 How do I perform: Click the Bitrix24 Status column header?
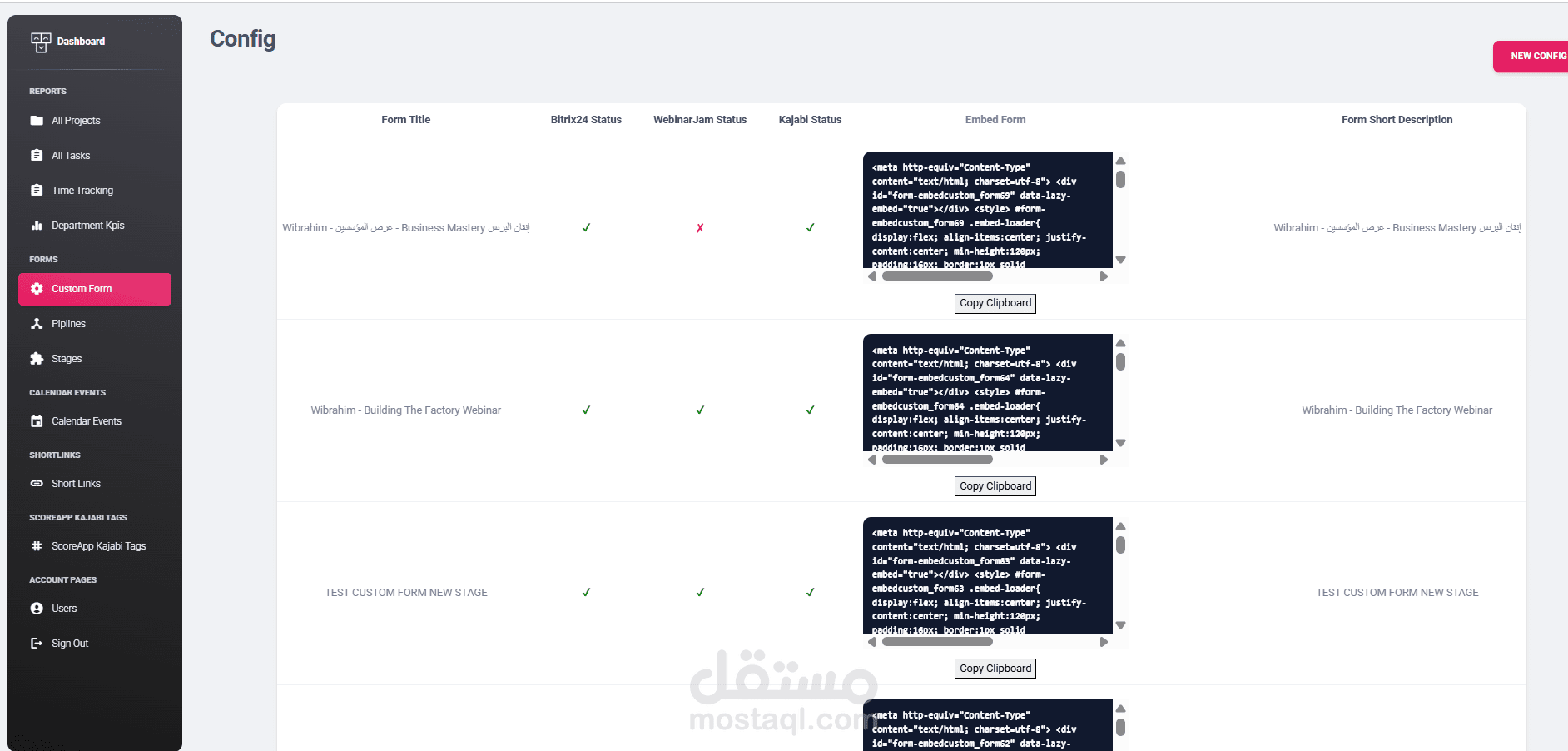[x=586, y=120]
